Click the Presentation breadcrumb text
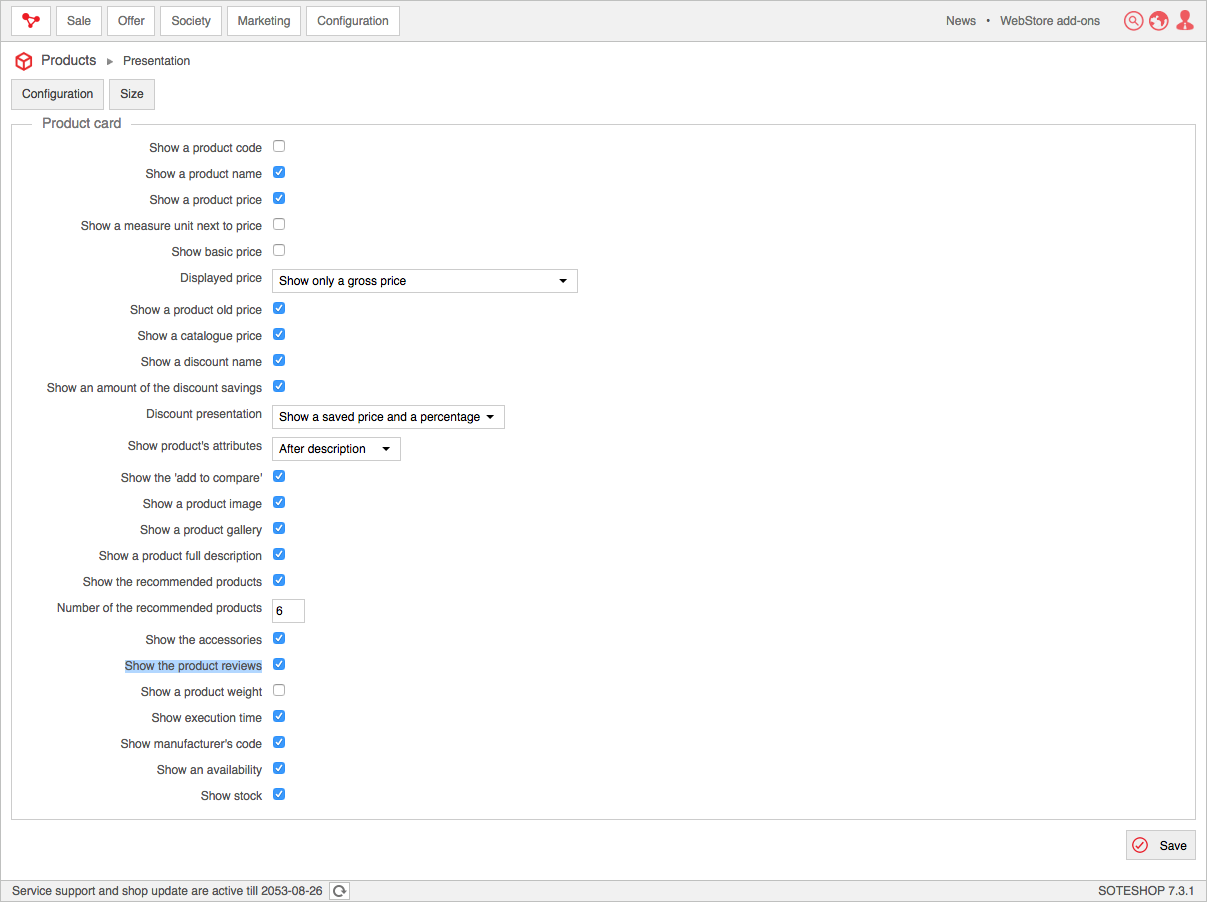The height and width of the screenshot is (902, 1207). 156,61
